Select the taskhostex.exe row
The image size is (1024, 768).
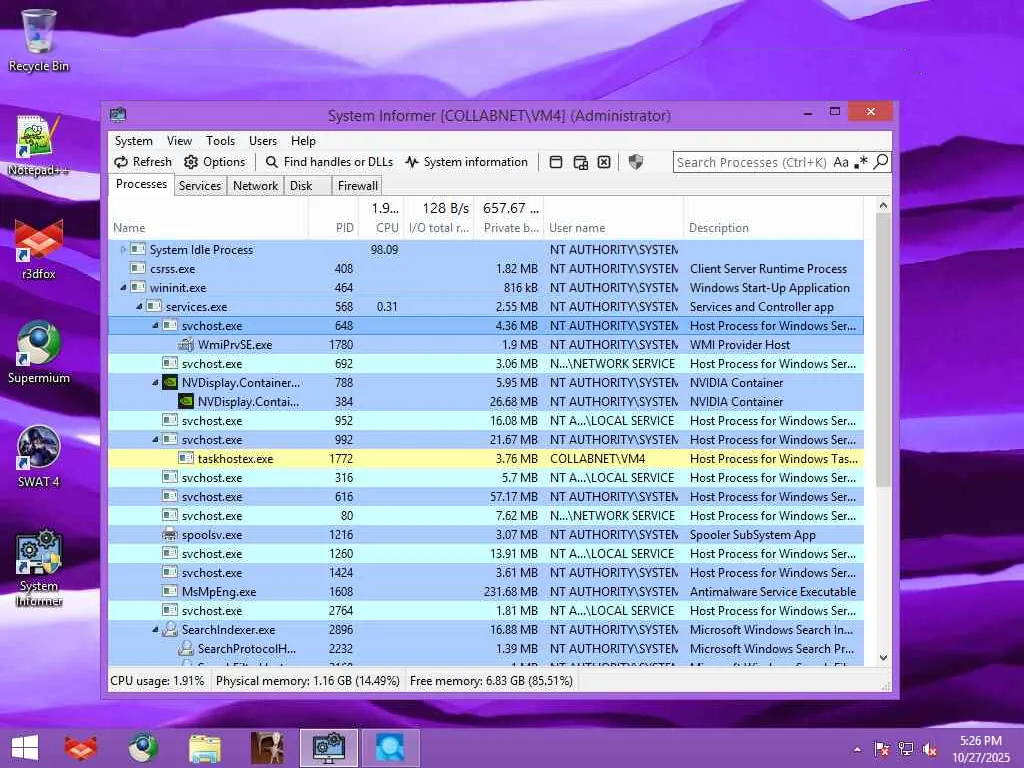click(486, 458)
